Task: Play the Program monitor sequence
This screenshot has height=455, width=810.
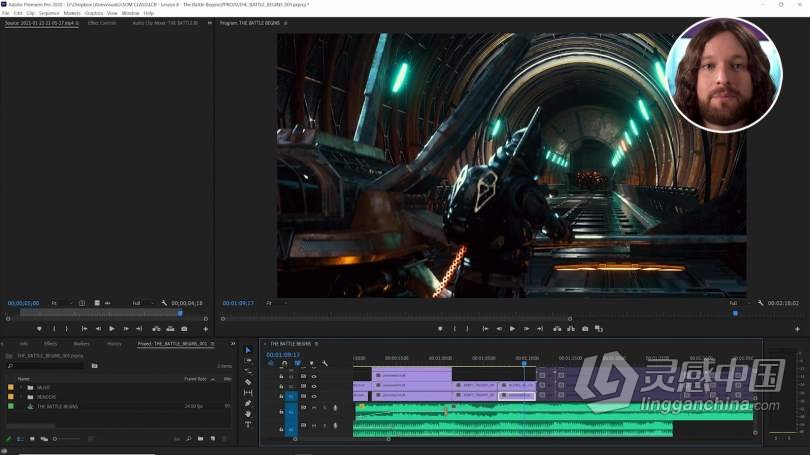Action: tap(512, 328)
